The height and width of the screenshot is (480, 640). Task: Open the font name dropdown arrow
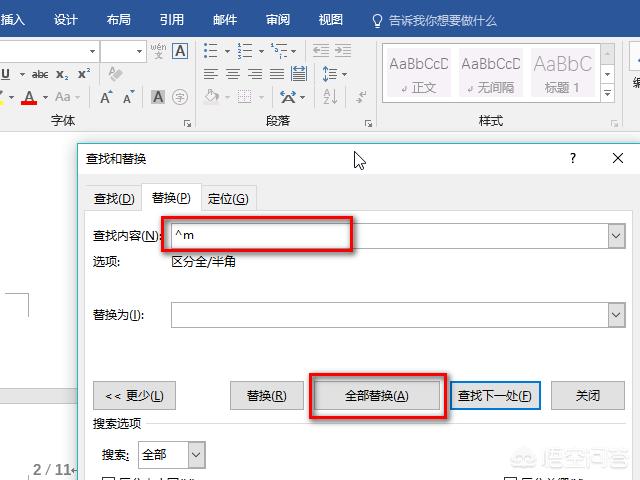[93, 51]
